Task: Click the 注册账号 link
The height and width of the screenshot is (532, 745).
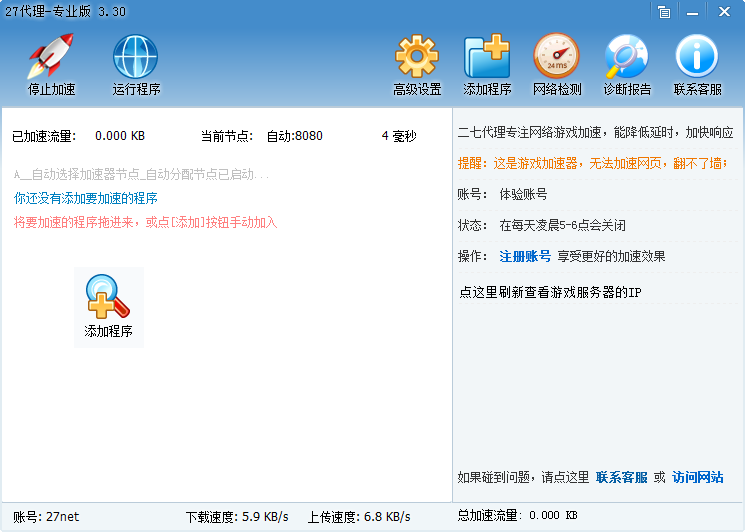Action: (525, 256)
